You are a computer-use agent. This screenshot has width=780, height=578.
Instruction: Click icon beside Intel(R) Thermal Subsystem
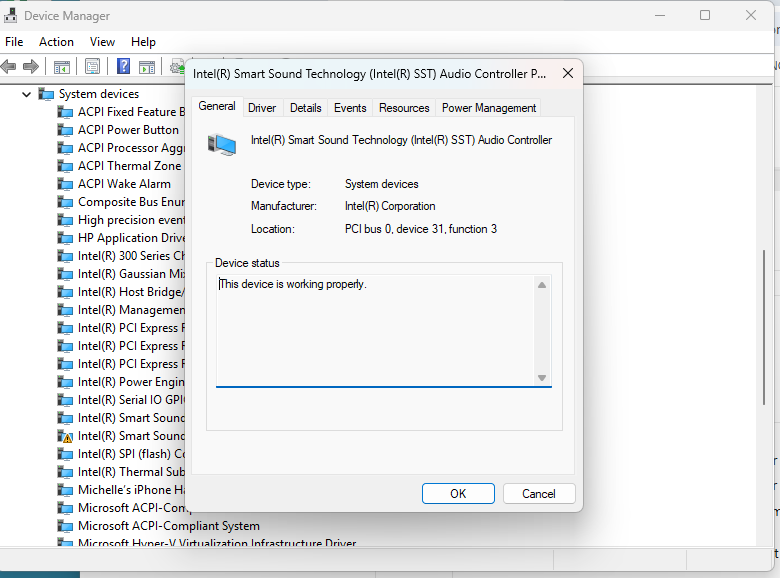pos(65,473)
